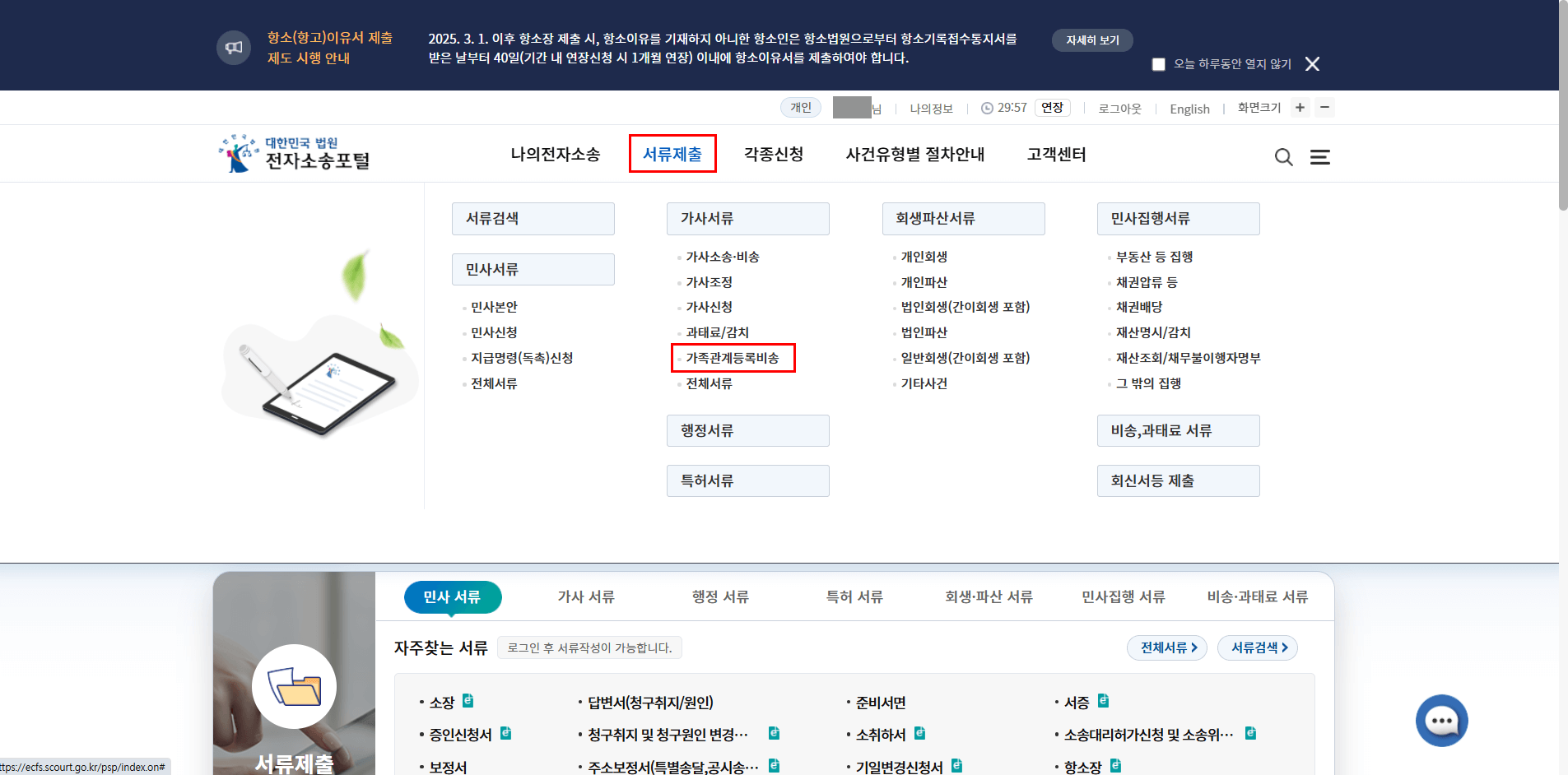The image size is (1568, 775).
Task: Select the 각종신청 menu item
Action: coord(774,154)
